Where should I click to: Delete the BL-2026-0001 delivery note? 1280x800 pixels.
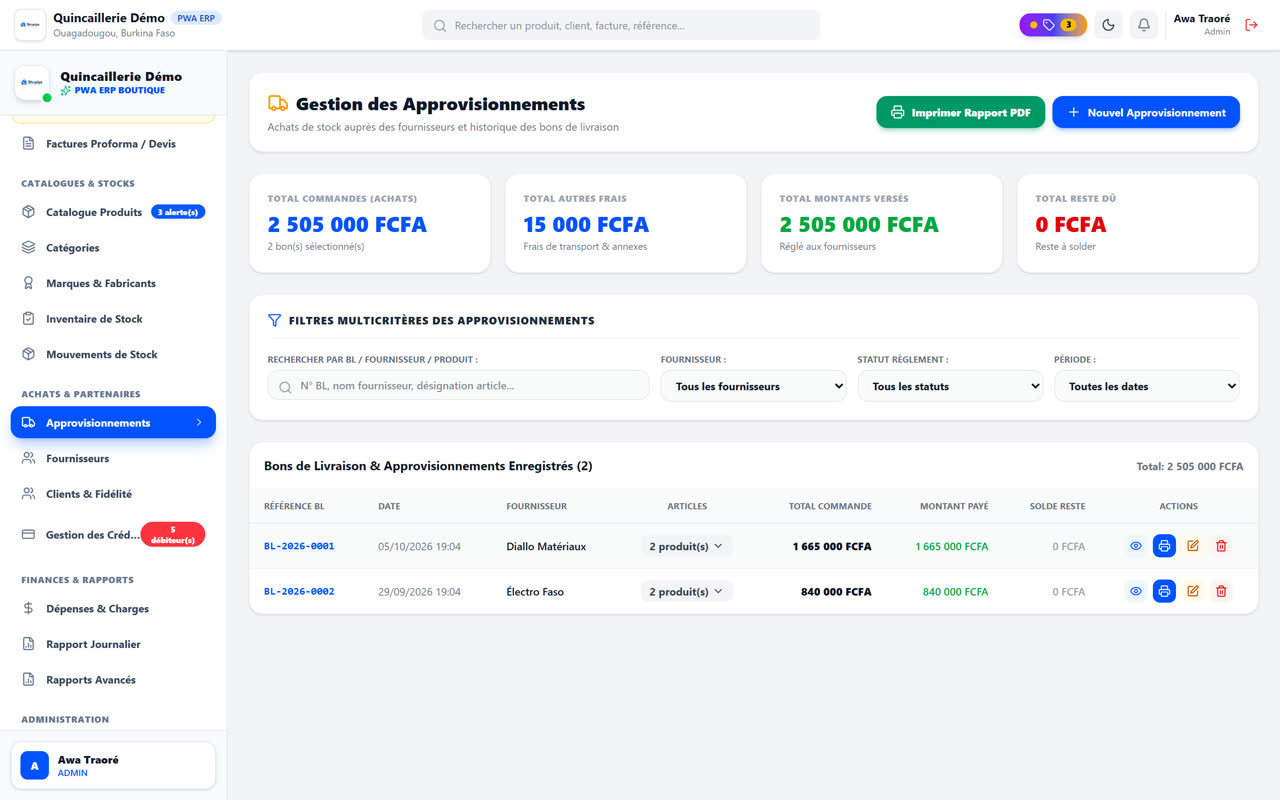[x=1221, y=546]
